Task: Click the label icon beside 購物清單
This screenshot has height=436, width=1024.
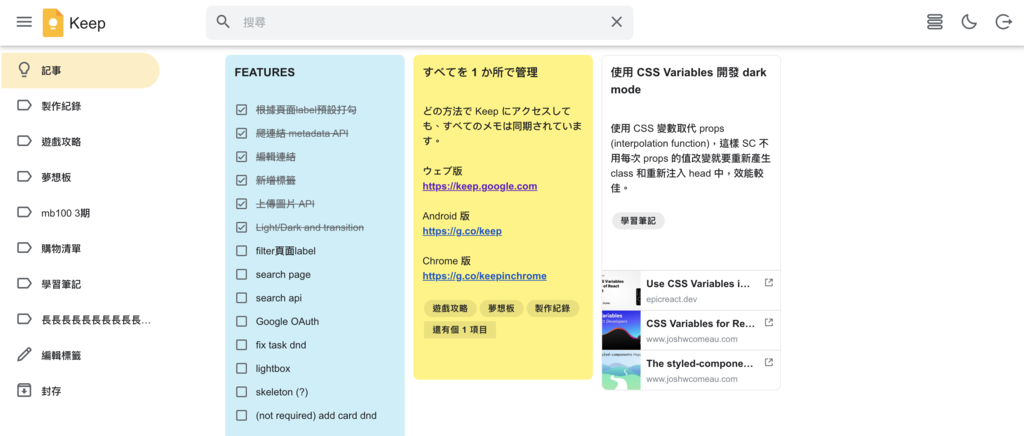Action: coord(24,248)
